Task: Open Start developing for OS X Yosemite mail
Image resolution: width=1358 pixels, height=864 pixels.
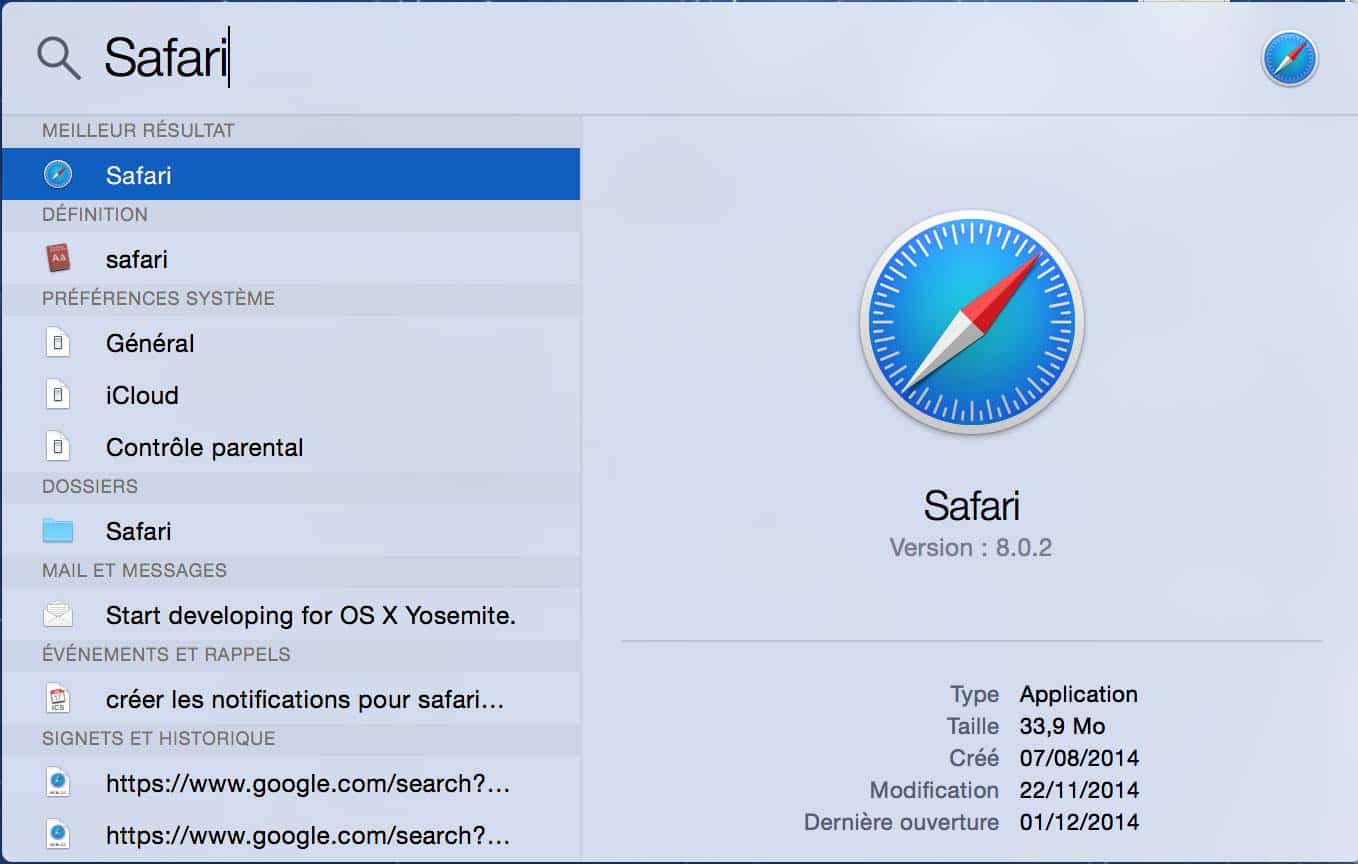Action: (x=291, y=615)
